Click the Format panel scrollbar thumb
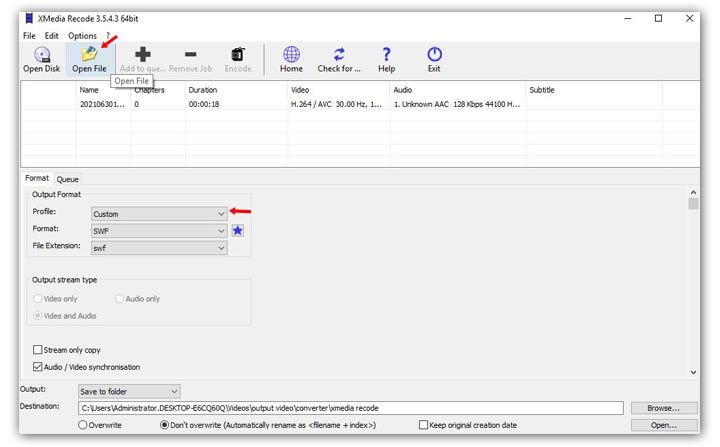 (x=693, y=204)
